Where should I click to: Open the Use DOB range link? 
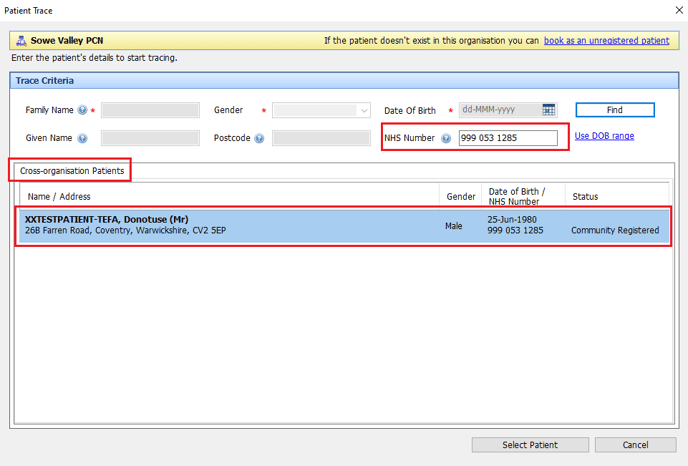(x=604, y=136)
